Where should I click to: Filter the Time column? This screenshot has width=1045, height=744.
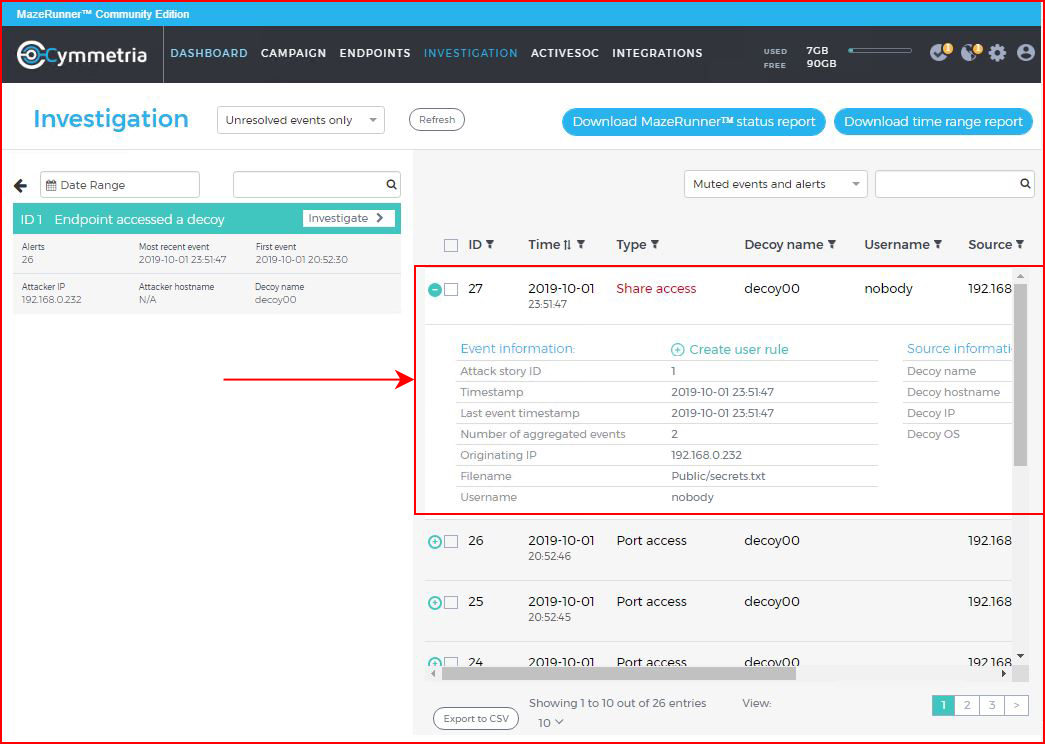(580, 245)
